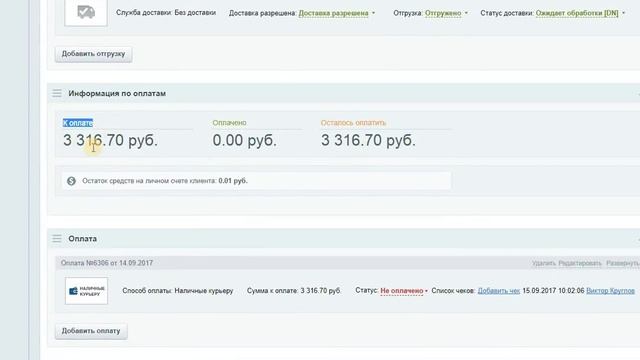Screen dimensions: 640x360
Task: Click the 'Добавить отгрузку' button
Action: (x=93, y=54)
